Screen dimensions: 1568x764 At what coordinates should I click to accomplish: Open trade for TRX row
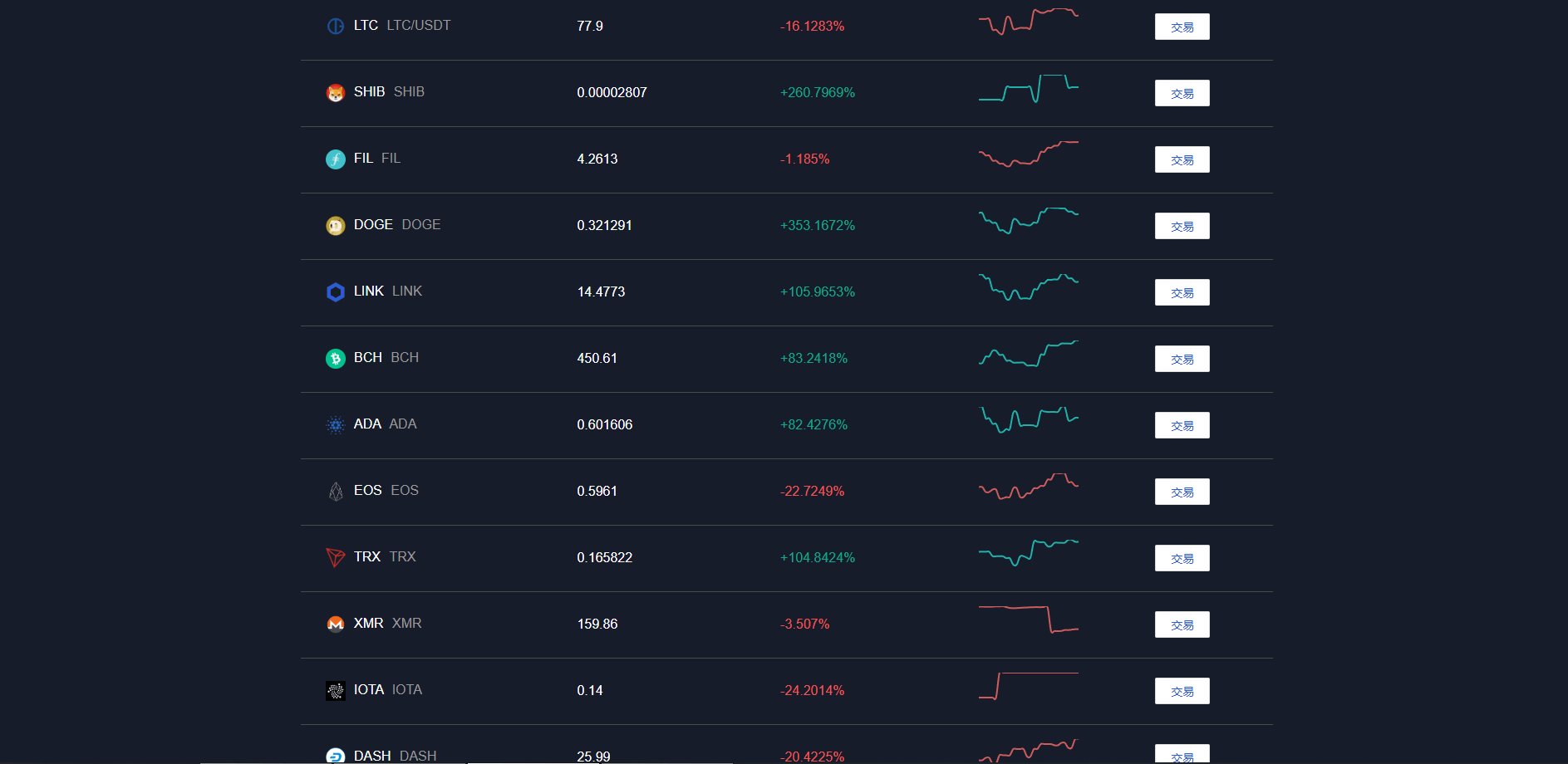tap(1182, 558)
